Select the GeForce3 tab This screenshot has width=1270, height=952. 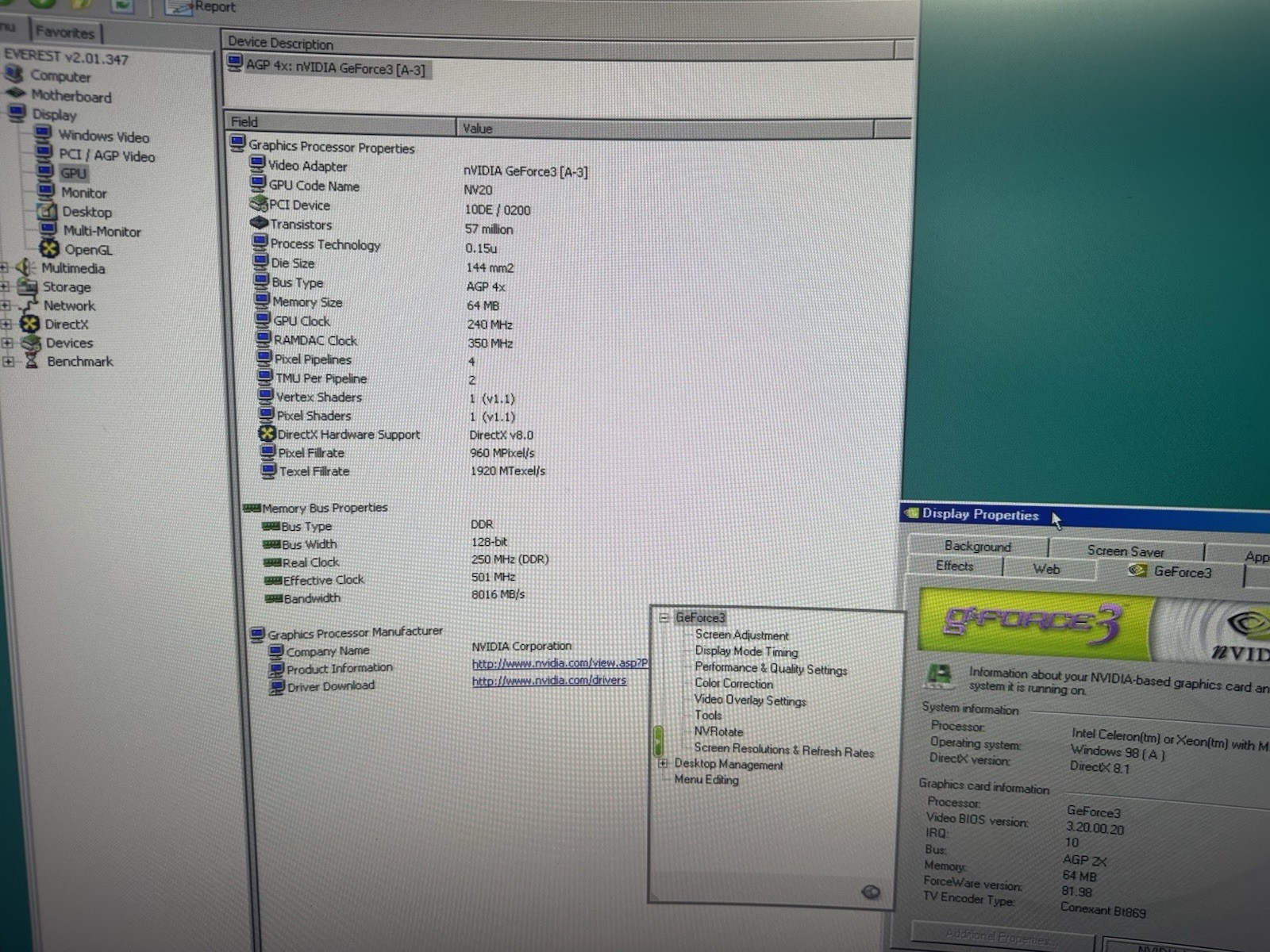1170,571
